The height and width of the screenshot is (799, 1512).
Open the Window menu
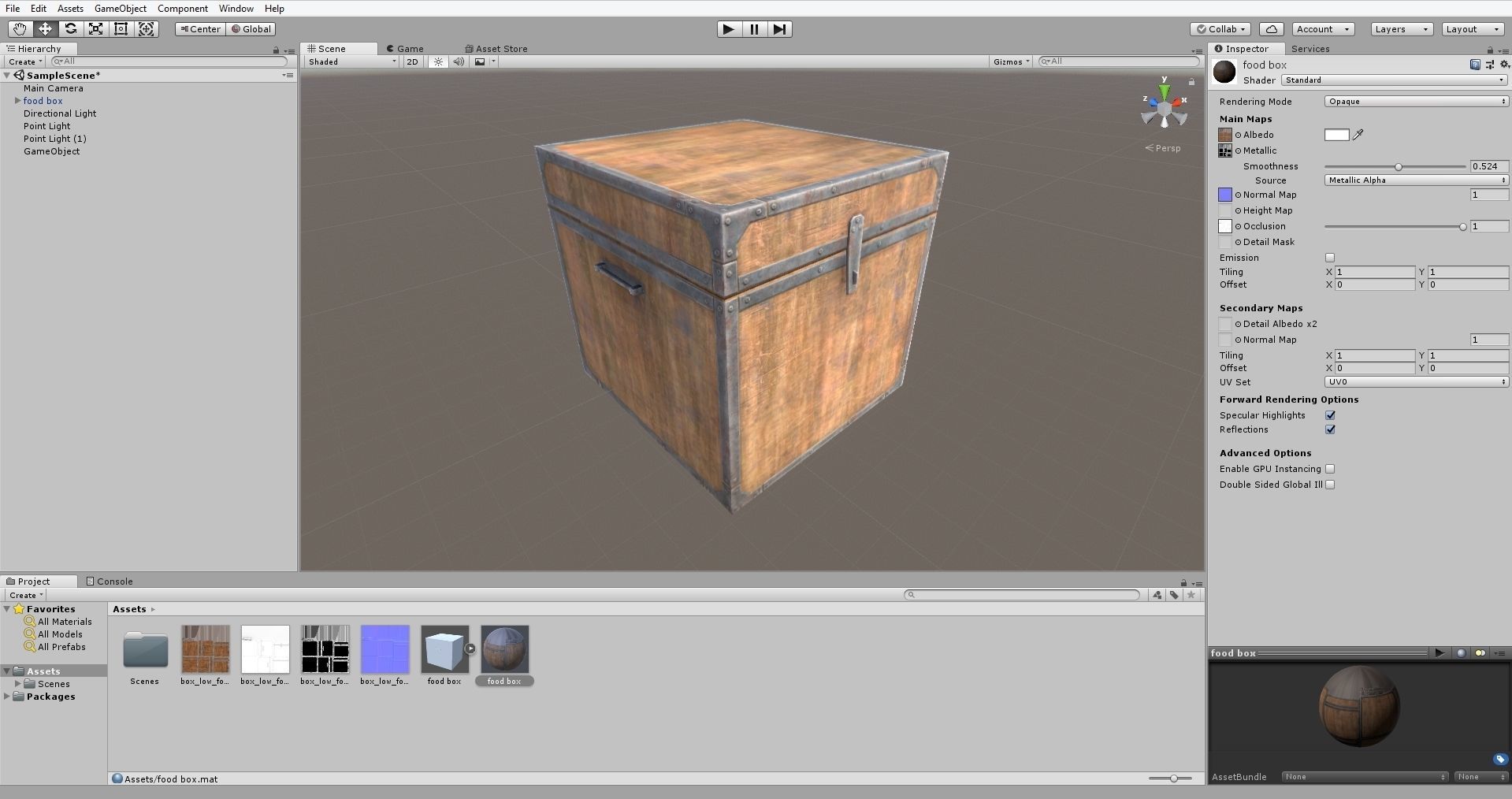pos(236,9)
